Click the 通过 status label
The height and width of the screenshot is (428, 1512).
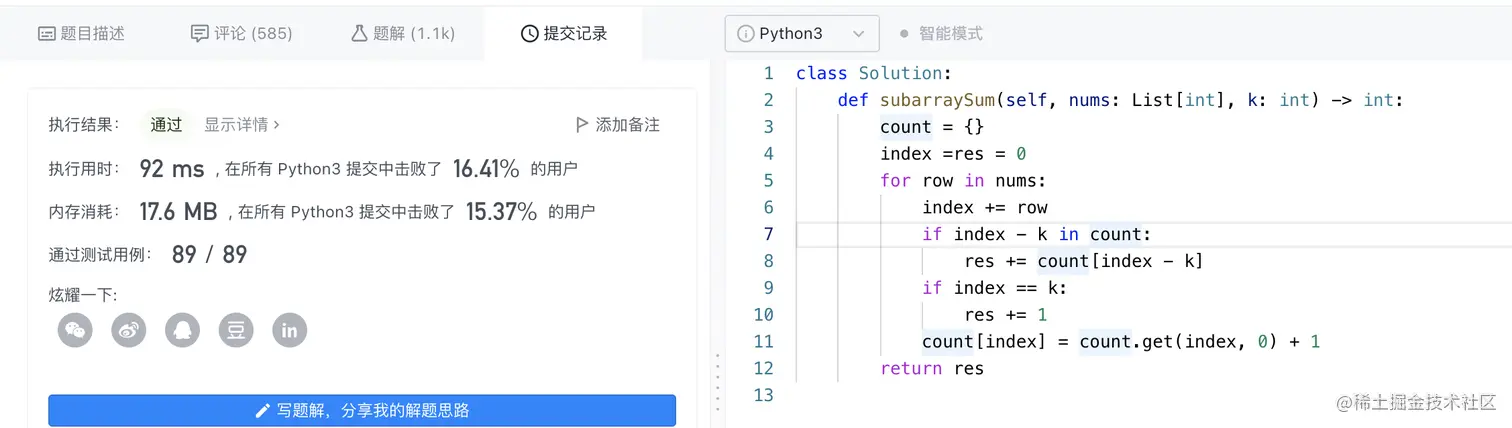[x=166, y=125]
